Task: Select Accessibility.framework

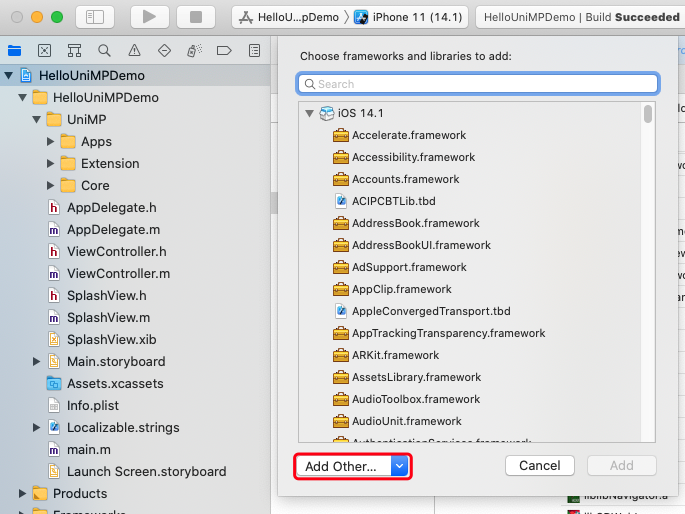Action: 404,157
